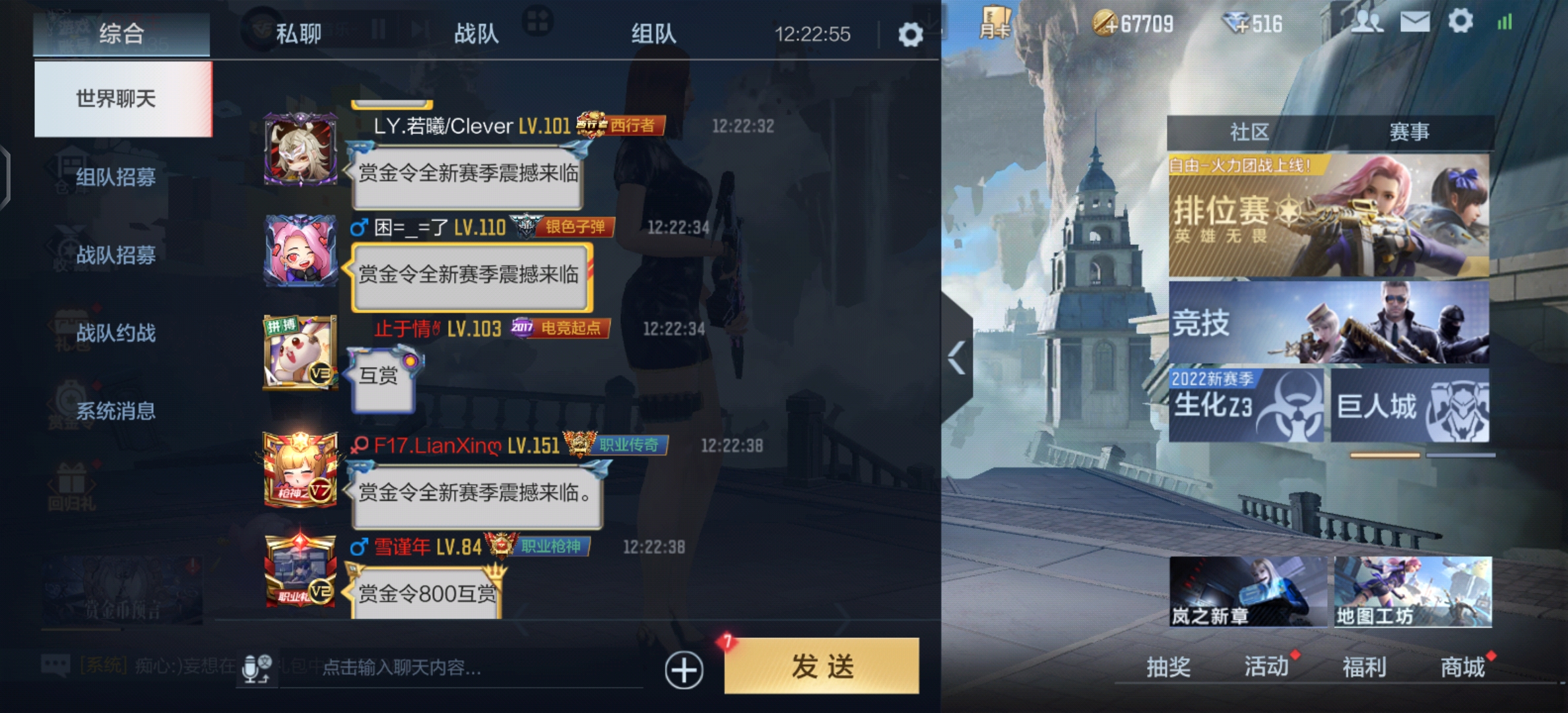Open 生化Z3 mode tile
This screenshot has width=1568, height=713.
[1246, 405]
